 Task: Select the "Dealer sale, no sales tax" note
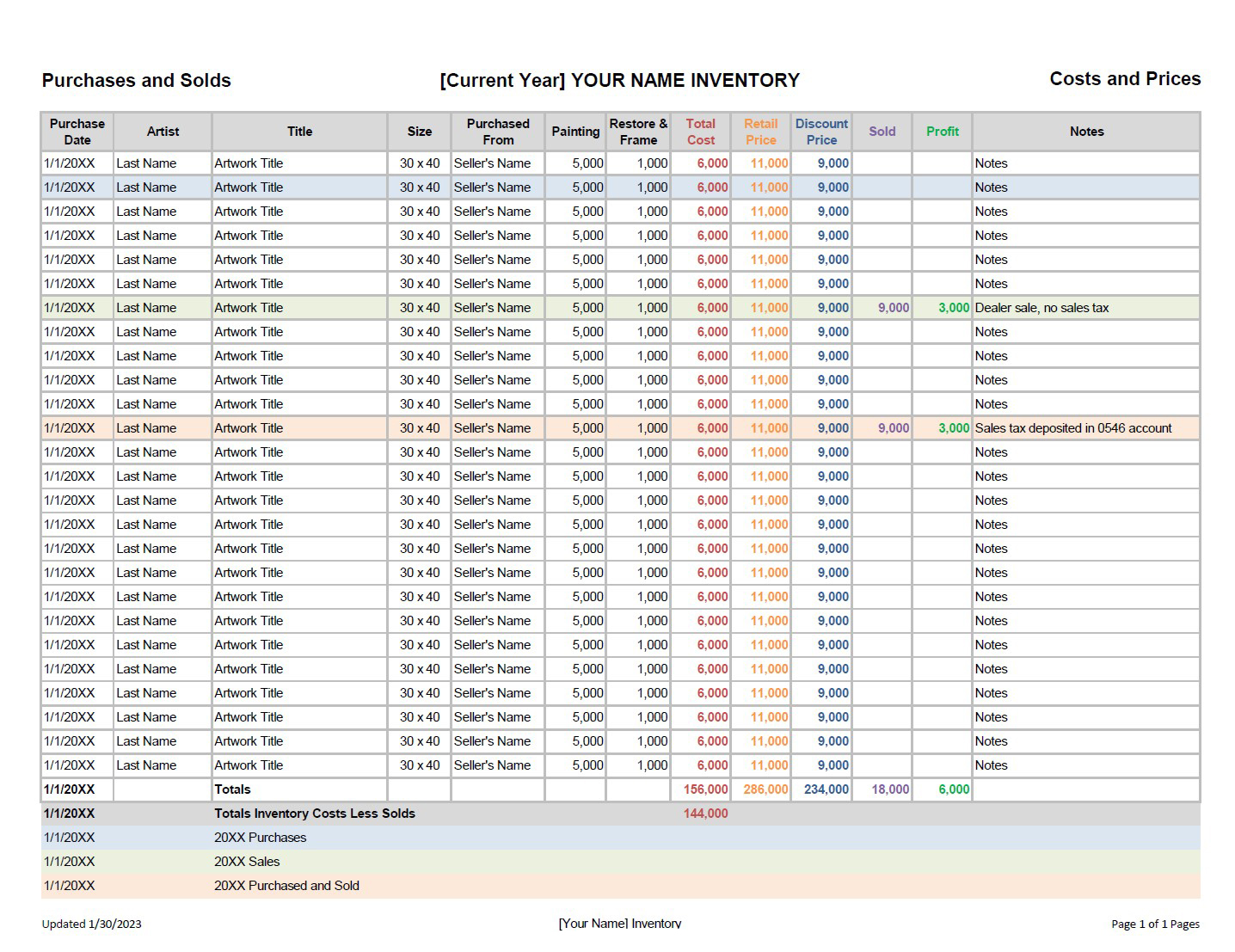(x=1041, y=308)
